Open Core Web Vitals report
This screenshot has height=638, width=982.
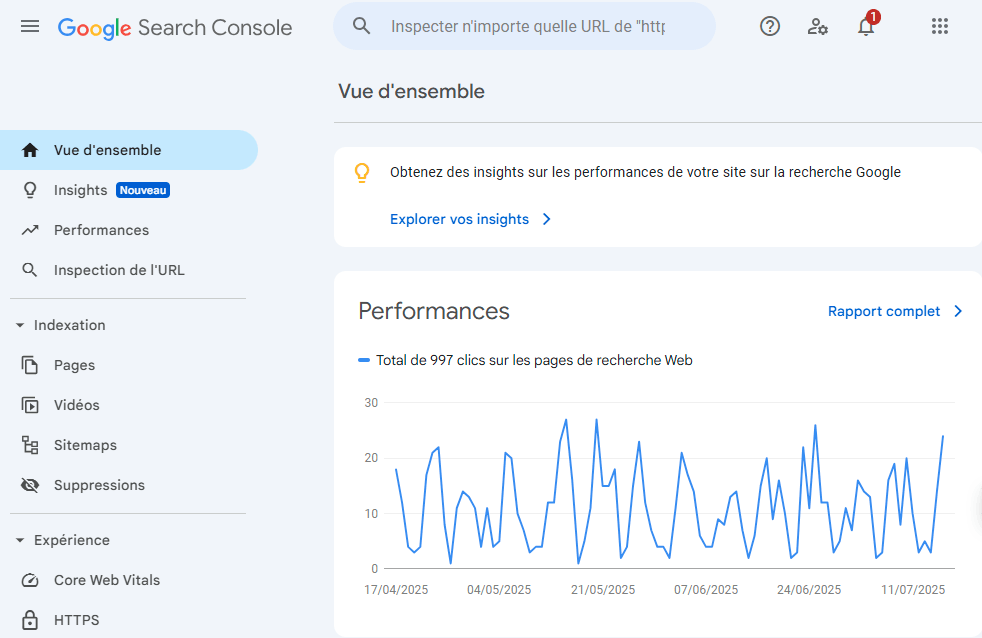[x=106, y=580]
